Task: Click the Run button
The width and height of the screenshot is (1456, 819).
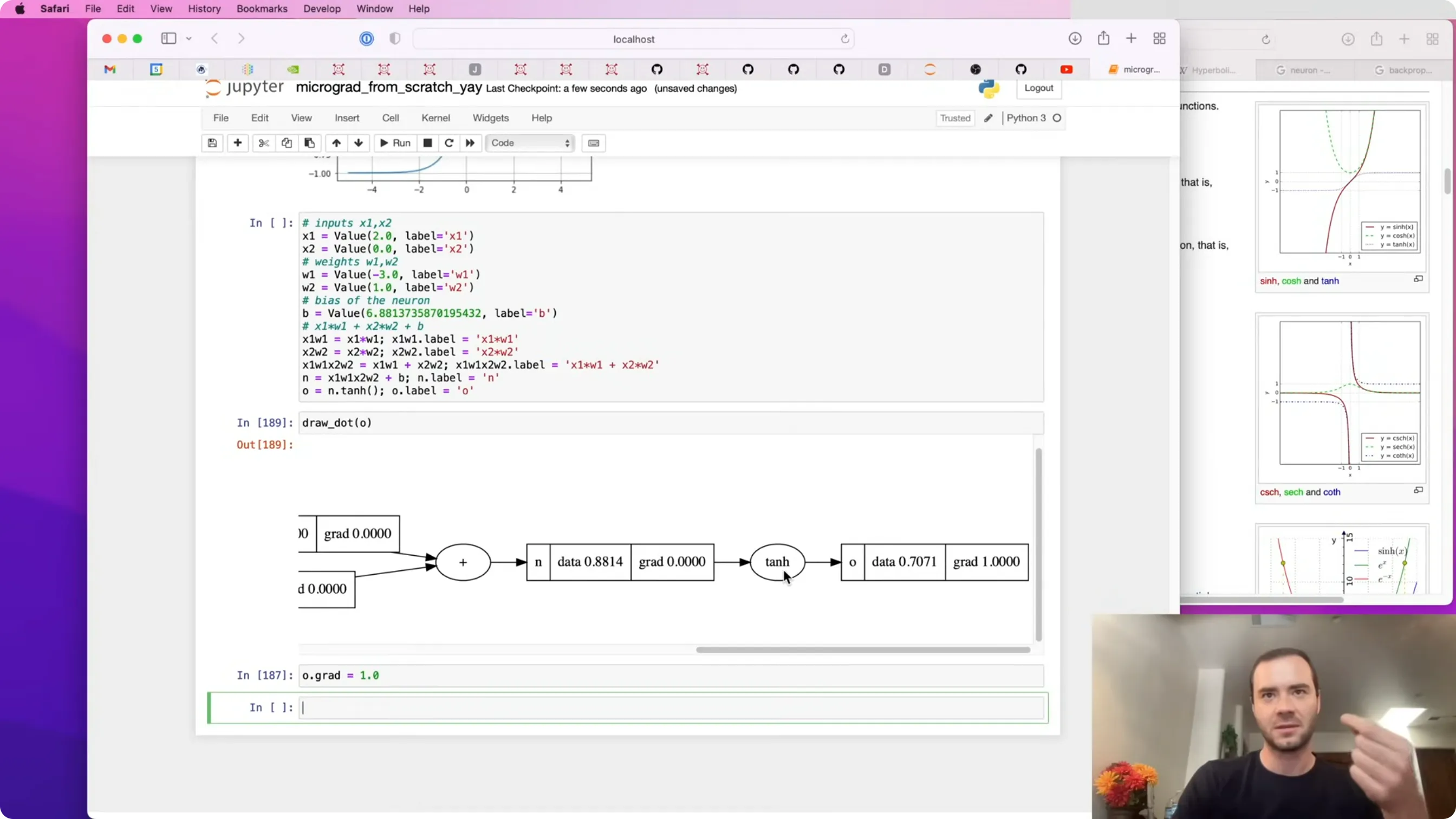Action: 395,143
